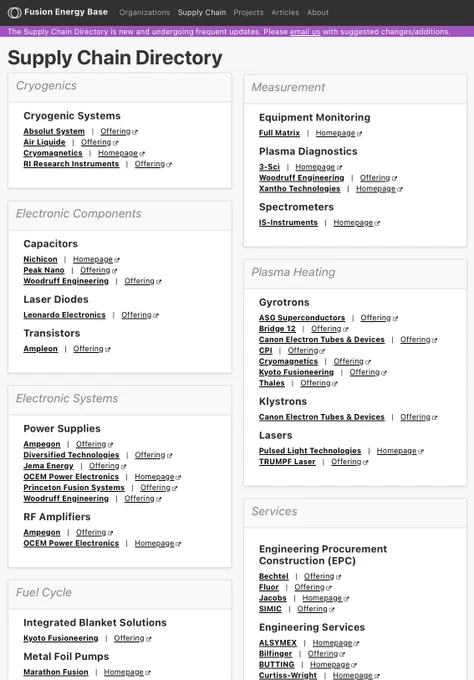Open Kyoto Fusioneering under Gyrotrons
This screenshot has height=680, width=474.
tap(296, 372)
